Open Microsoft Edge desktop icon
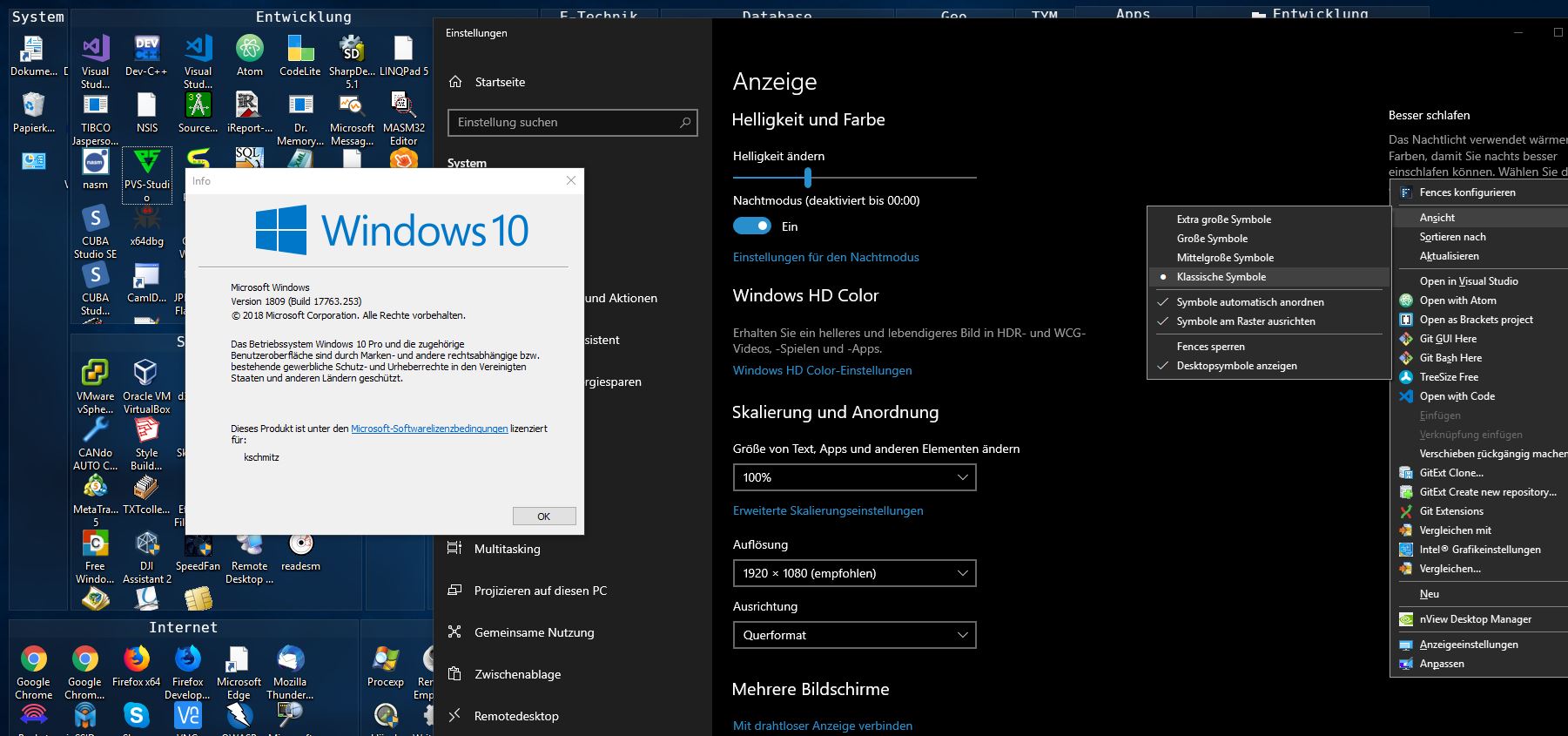The image size is (1568, 736). [x=239, y=672]
